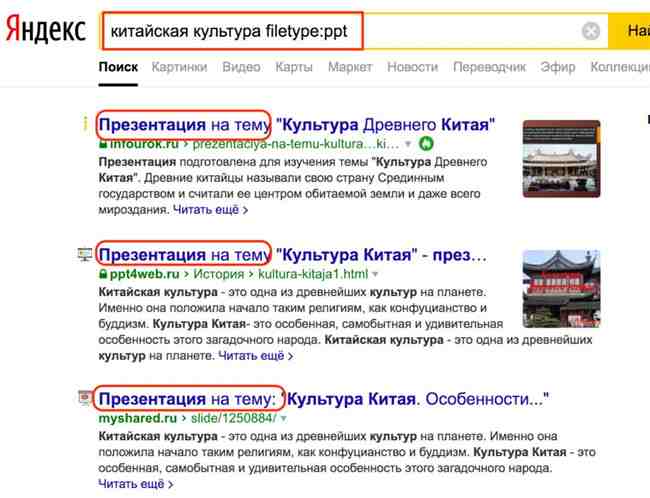Screen dimensions: 650x498
Task: Expand the dropdown arrow next to infourok URL
Action: tap(408, 144)
